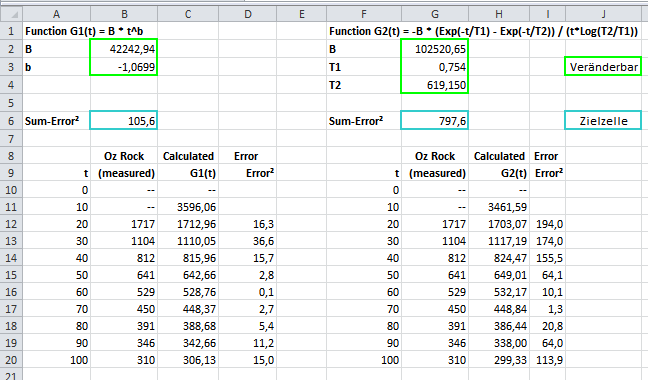648x380 pixels.
Task: Click the 'G2(t)' header cell
Action: [x=499, y=173]
